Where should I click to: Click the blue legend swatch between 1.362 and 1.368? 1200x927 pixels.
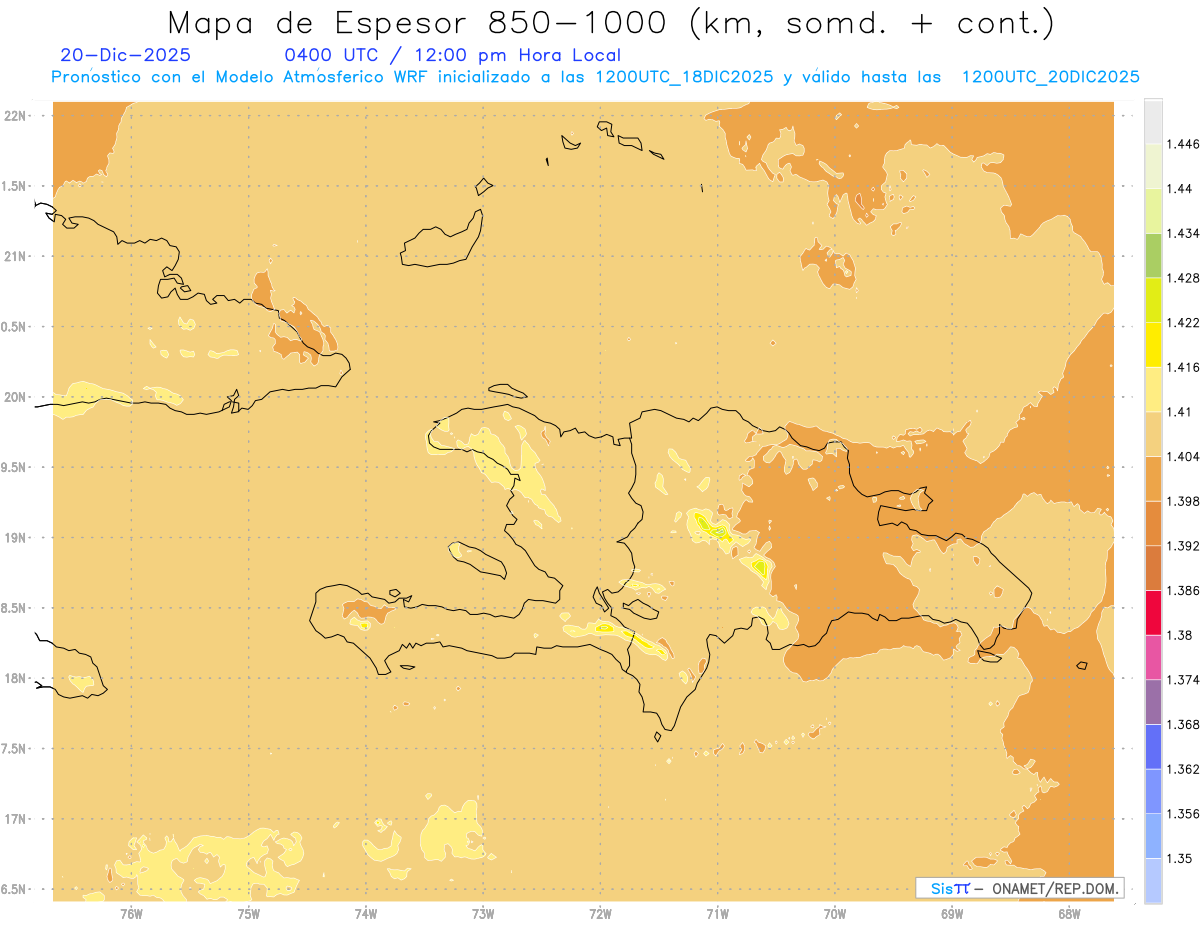pyautogui.click(x=1153, y=747)
